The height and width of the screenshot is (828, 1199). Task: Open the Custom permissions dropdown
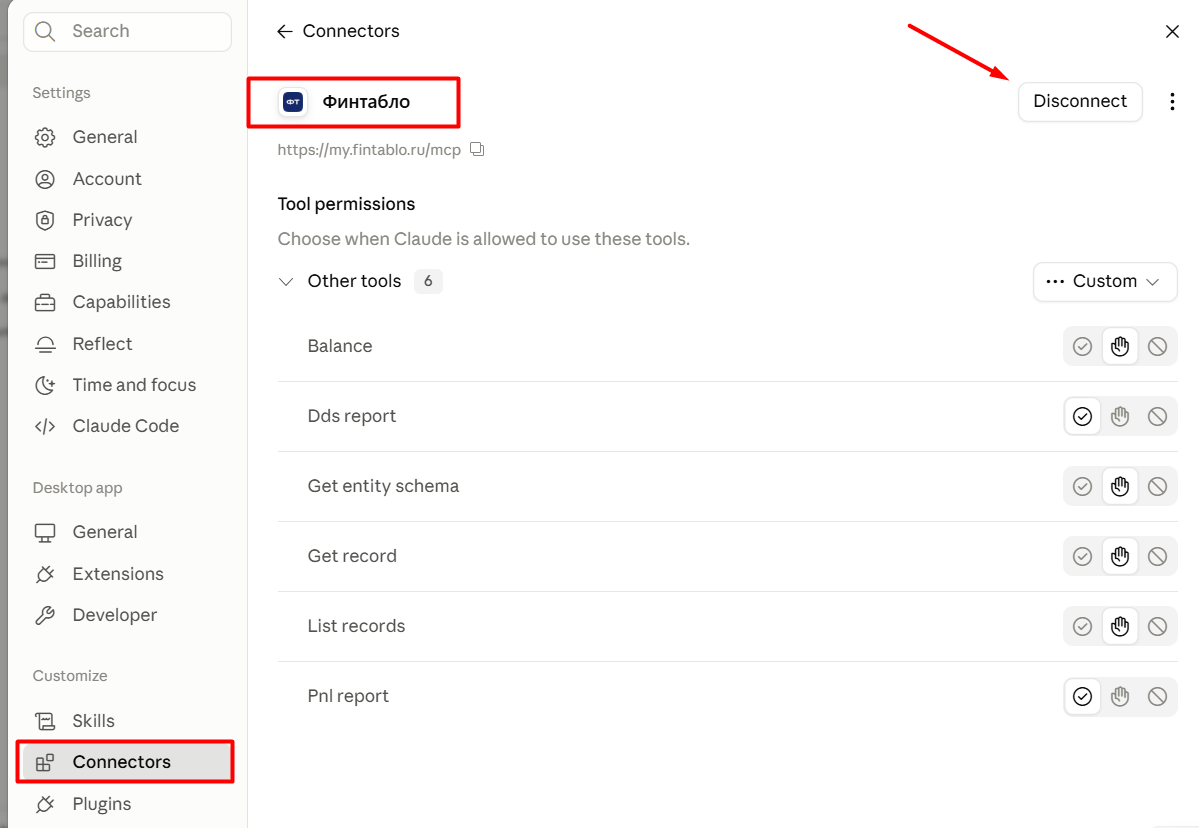tap(1104, 281)
